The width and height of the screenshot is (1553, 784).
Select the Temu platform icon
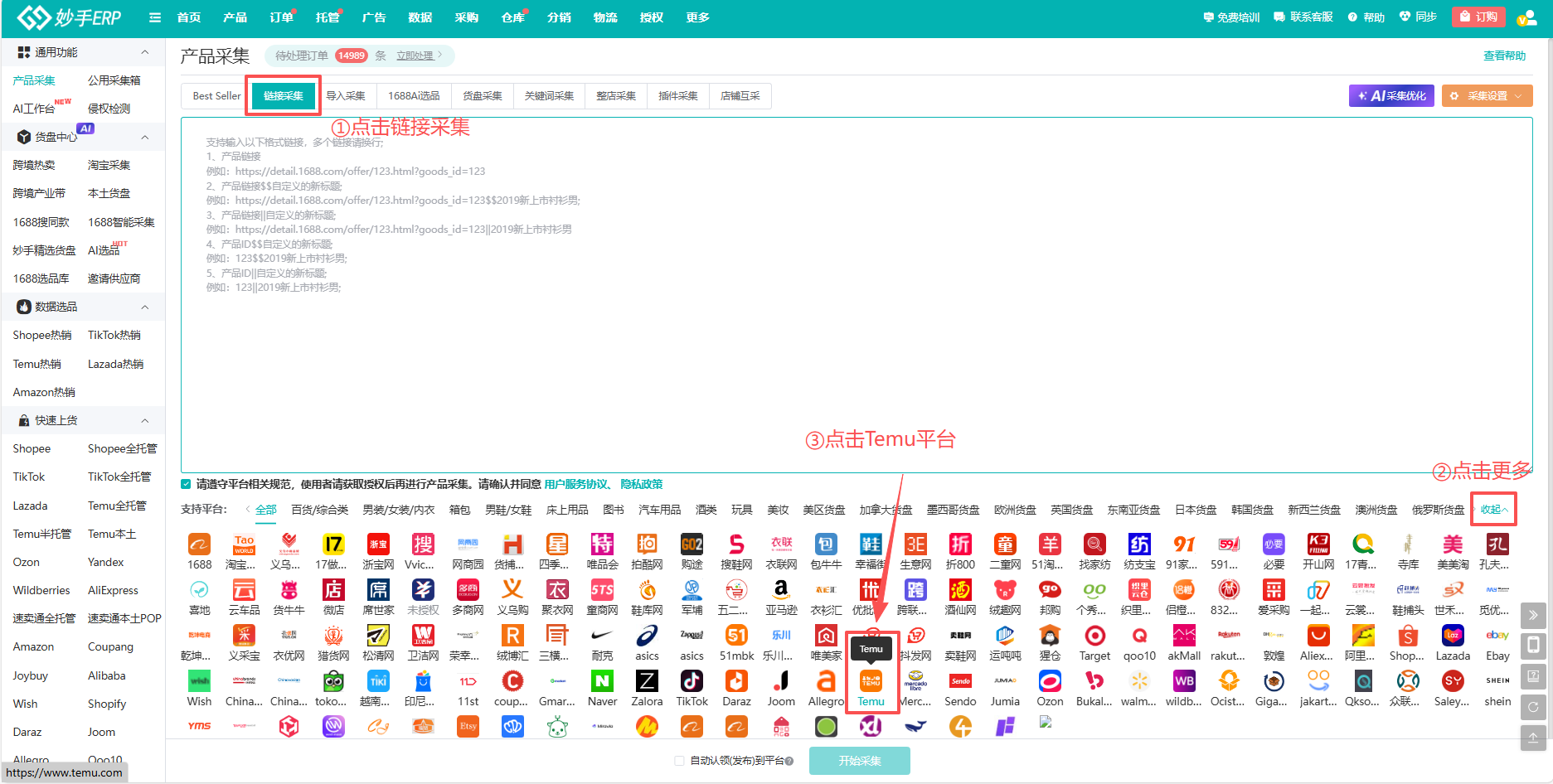click(x=871, y=681)
